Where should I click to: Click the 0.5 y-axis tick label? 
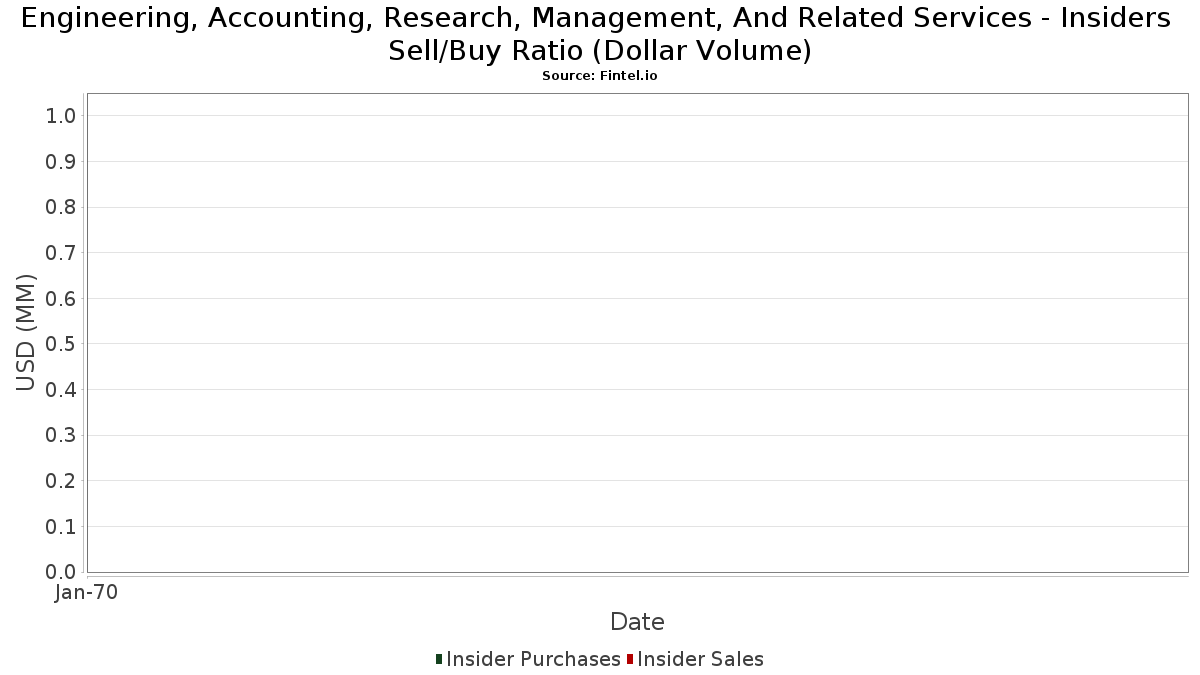click(61, 344)
